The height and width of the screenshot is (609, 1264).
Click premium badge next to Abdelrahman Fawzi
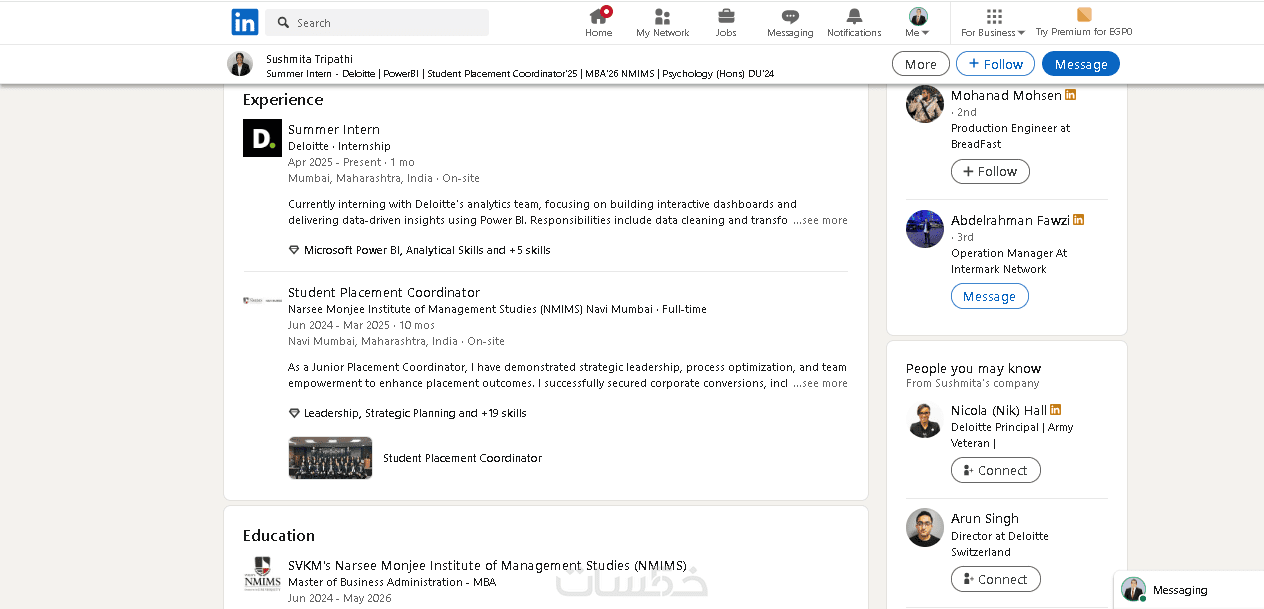point(1079,220)
